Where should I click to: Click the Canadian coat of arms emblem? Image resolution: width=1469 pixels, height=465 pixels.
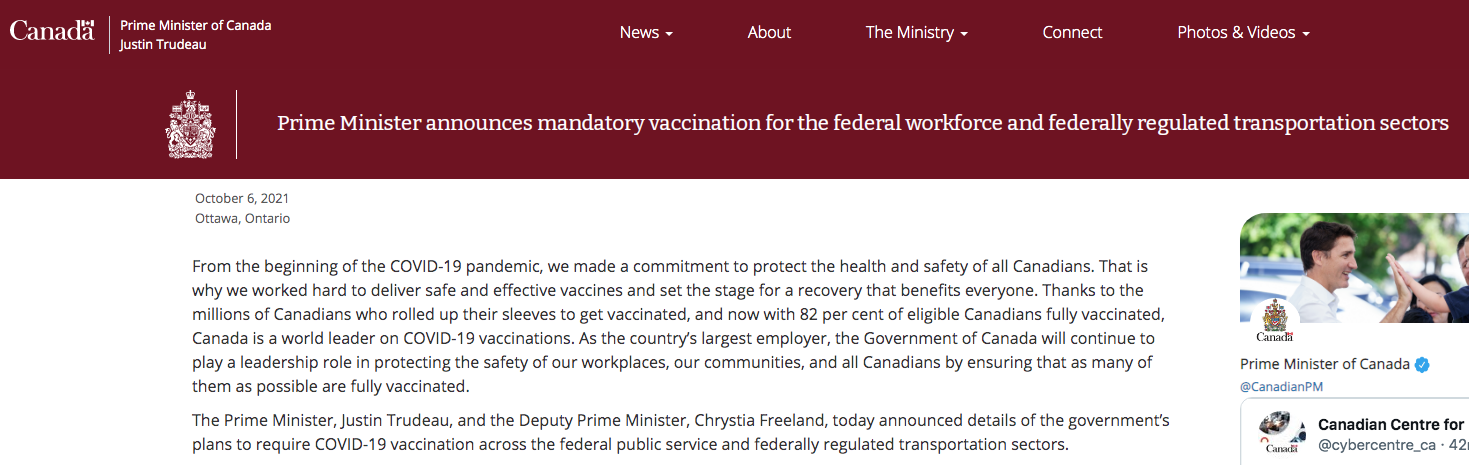[x=190, y=124]
